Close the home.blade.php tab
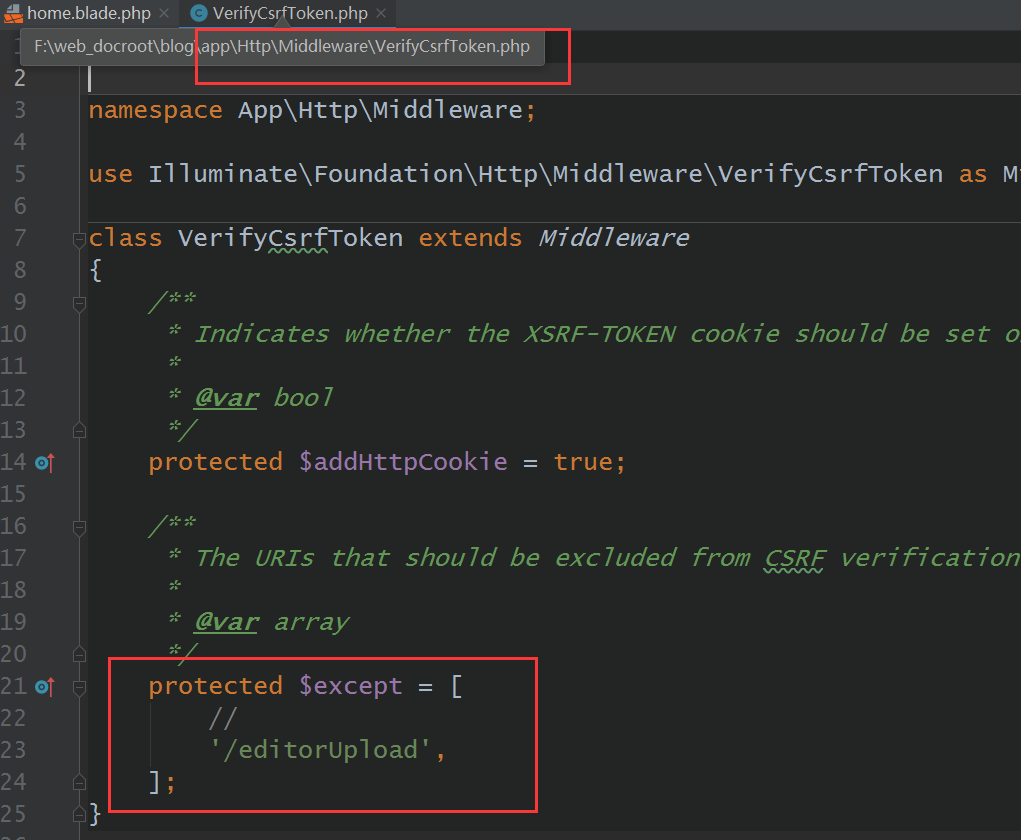1021x840 pixels. (x=165, y=13)
